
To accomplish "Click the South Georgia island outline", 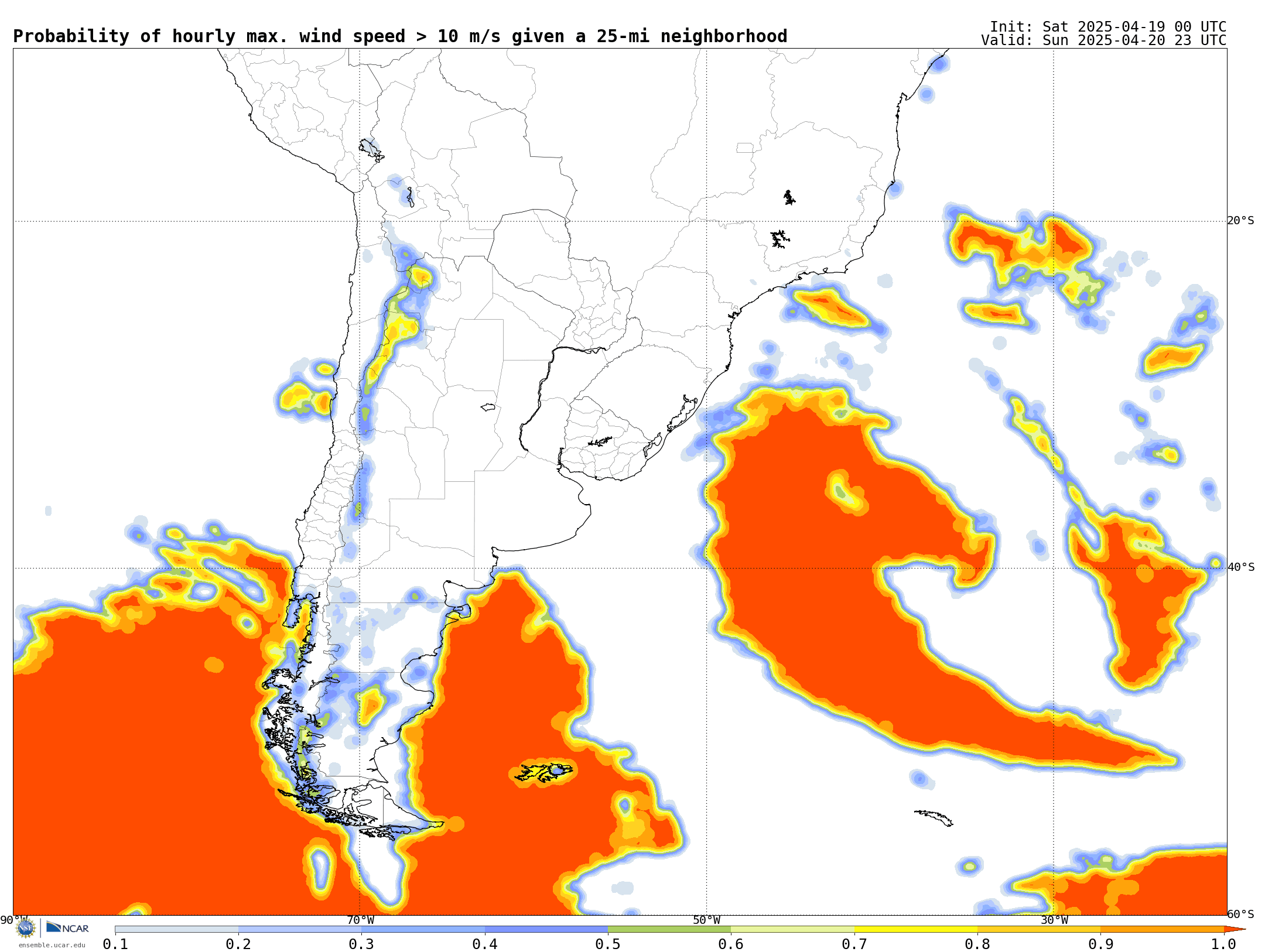I will click(934, 818).
